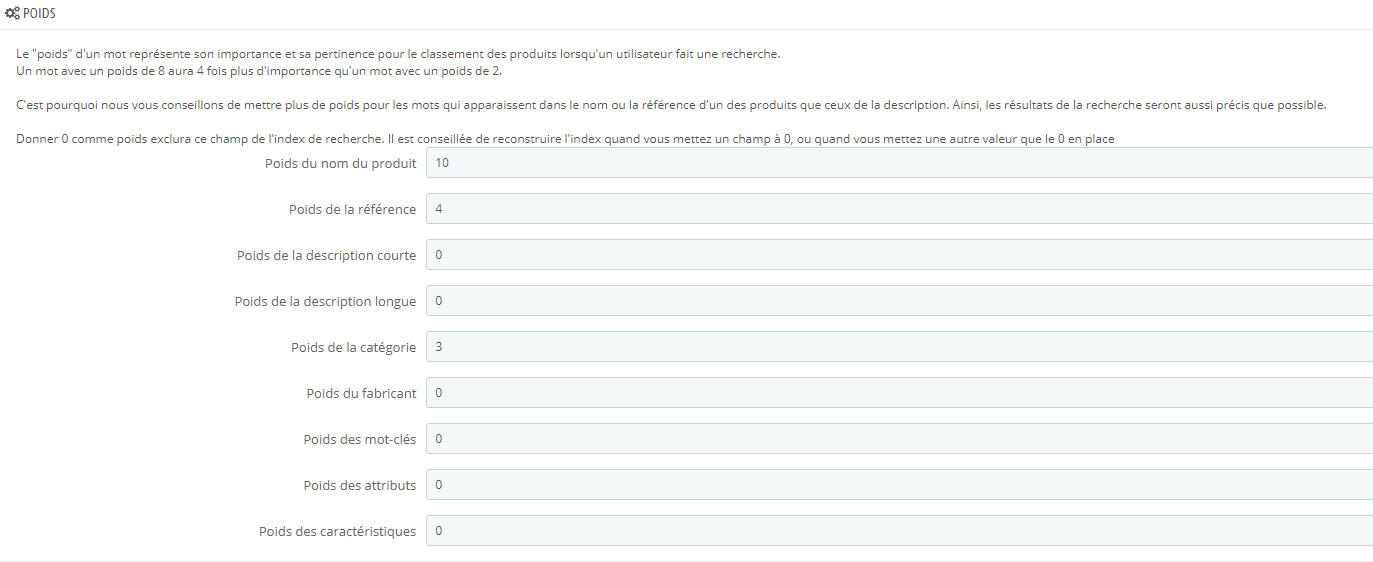Click the POIDS panel heading text

[39, 14]
